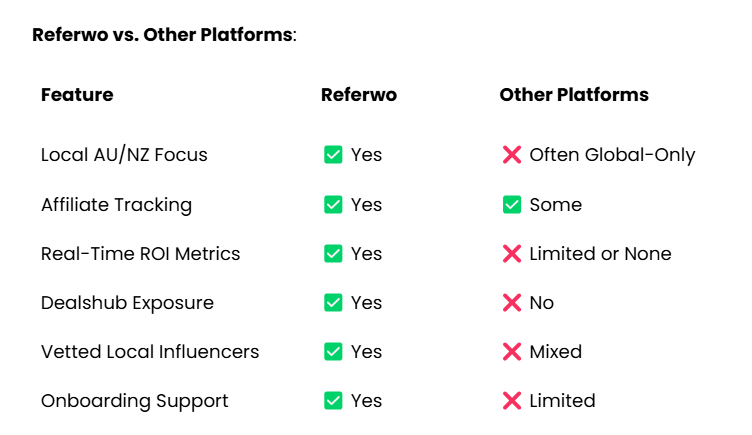Viewport: 752px width, 435px height.
Task: Click the Dealshub Exposure feature text
Action: [x=127, y=303]
